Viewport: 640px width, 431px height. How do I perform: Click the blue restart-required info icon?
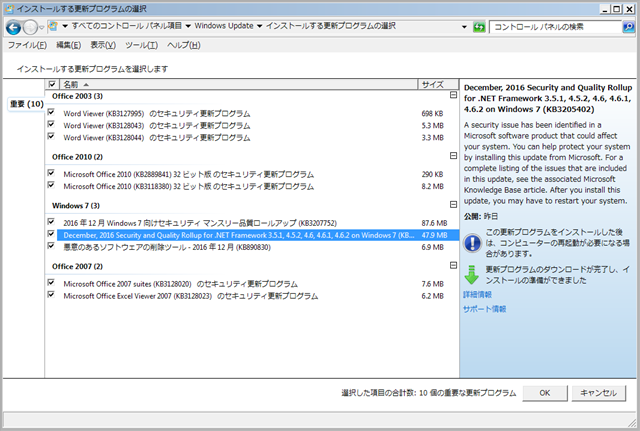pyautogui.click(x=472, y=243)
